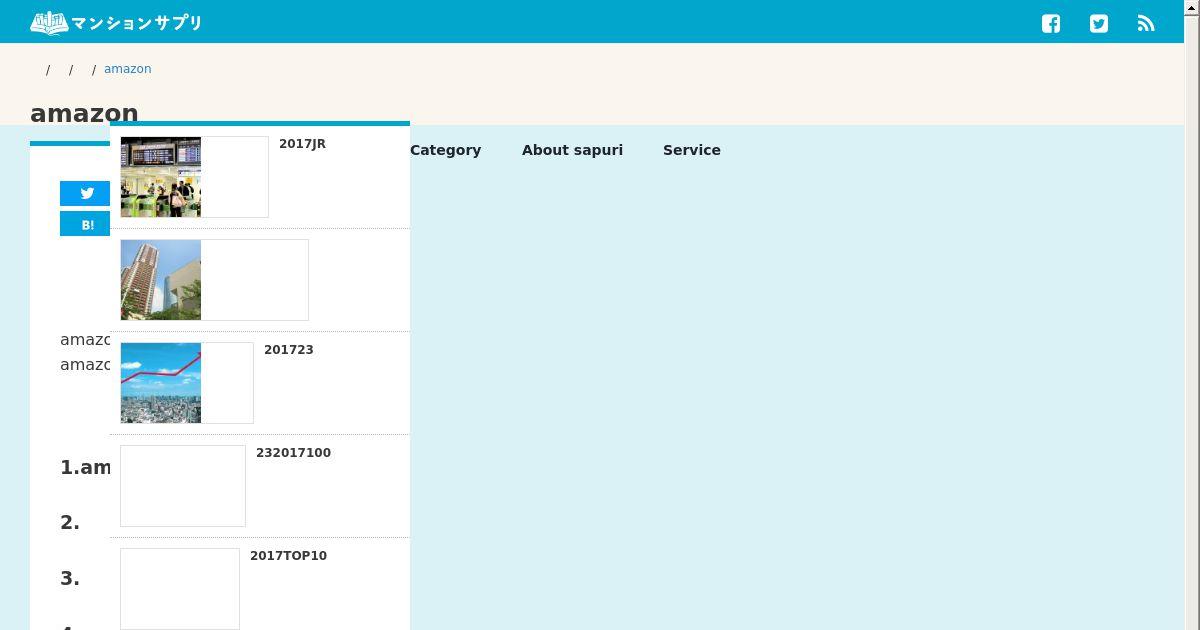
Task: Click the blank thumbnail beside 2017TOP10
Action: pyautogui.click(x=180, y=589)
